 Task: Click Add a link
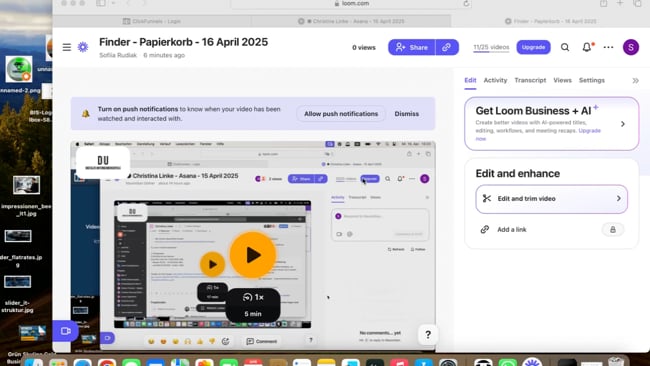click(512, 230)
